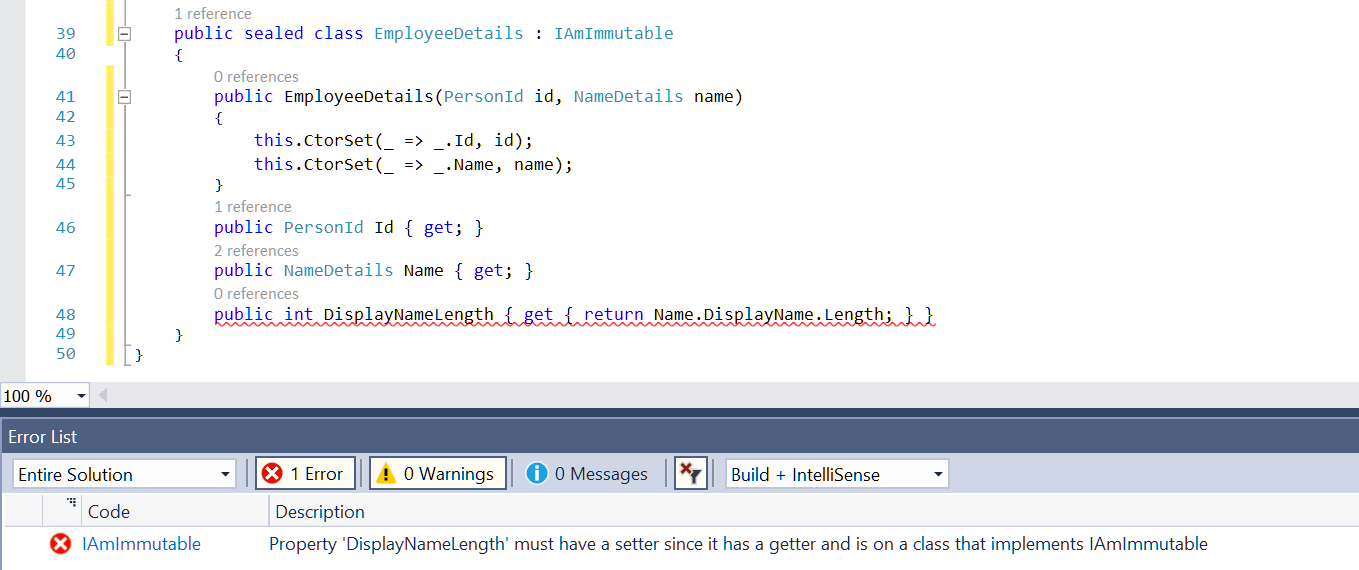
Task: Collapse the EmployeeDetails class outline
Action: [125, 34]
